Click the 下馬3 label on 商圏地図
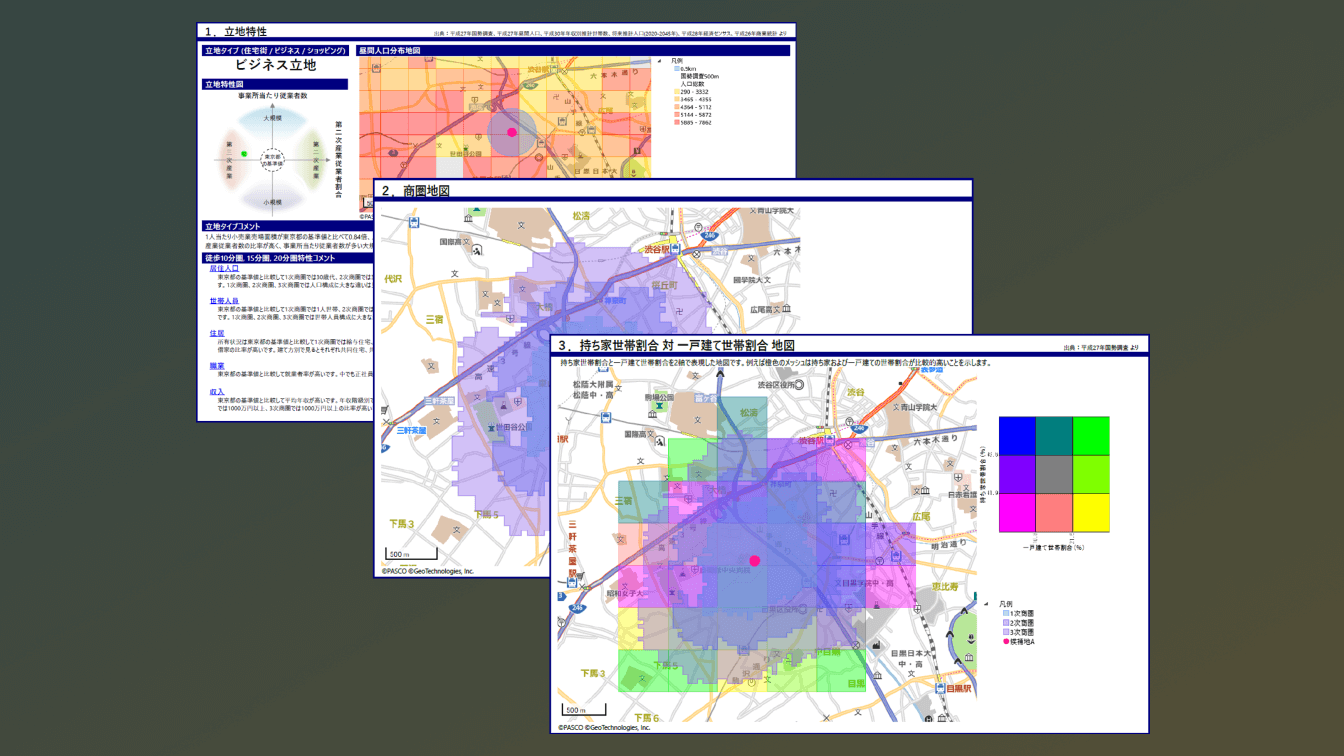The image size is (1344, 756). coord(401,523)
